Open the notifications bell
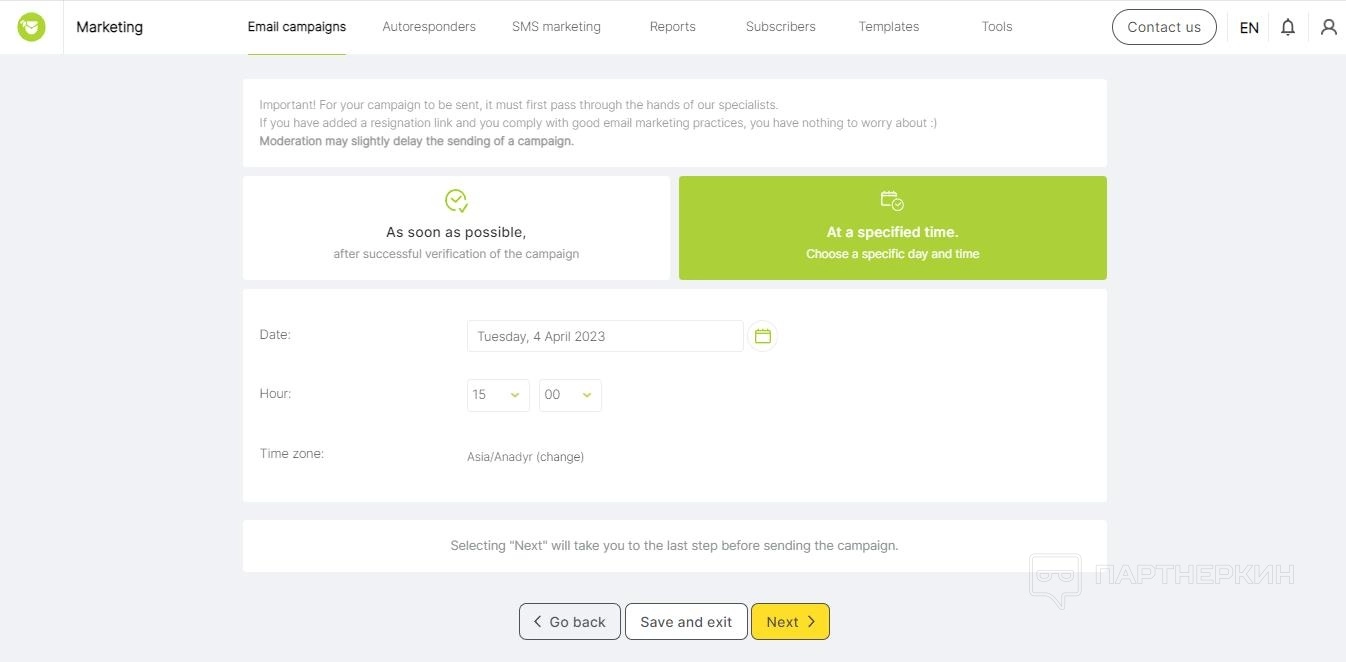The width and height of the screenshot is (1346, 662). point(1288,27)
